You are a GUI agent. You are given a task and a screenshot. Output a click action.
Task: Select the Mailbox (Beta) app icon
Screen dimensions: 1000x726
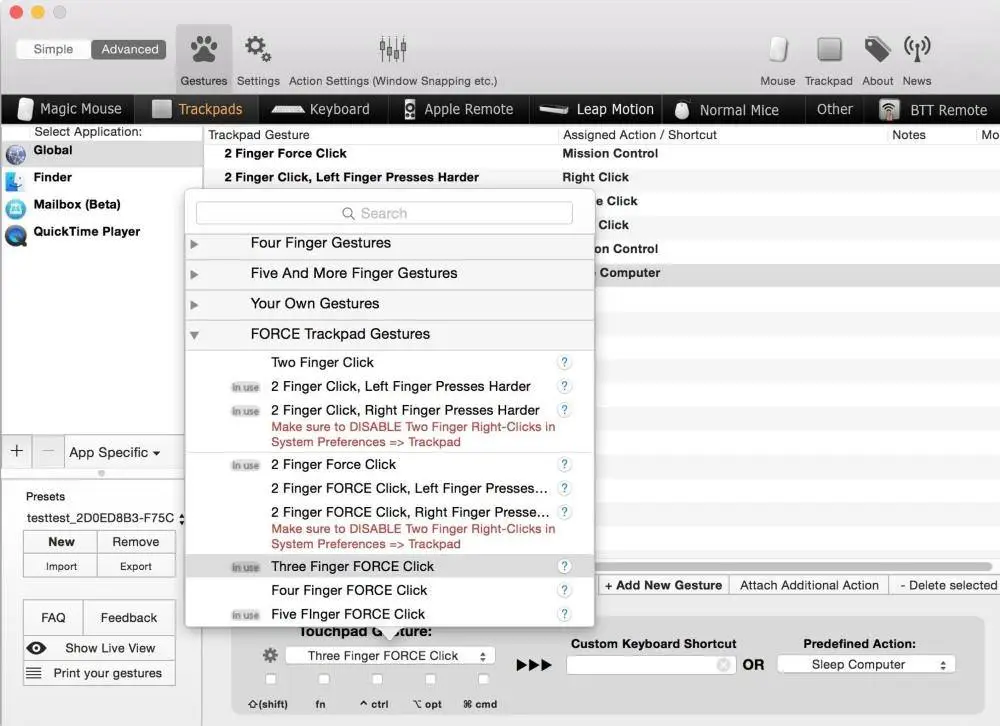[x=15, y=208]
